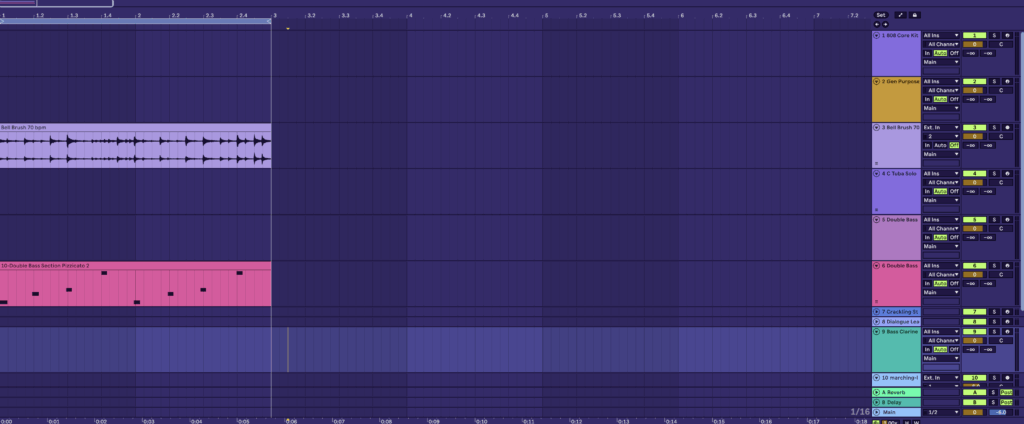Open All Ins input dropdown on track 4

(x=940, y=173)
